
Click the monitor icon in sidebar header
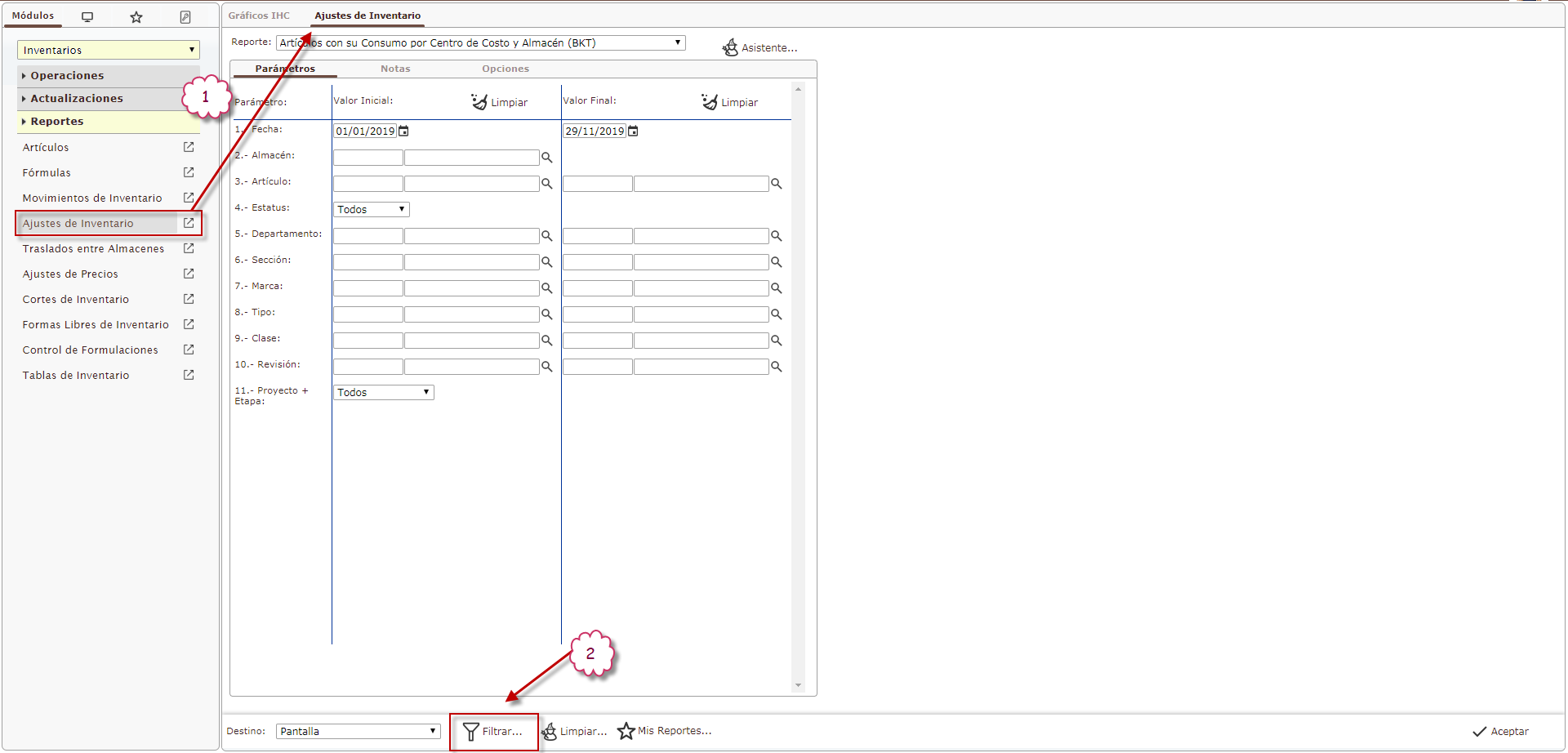point(87,17)
